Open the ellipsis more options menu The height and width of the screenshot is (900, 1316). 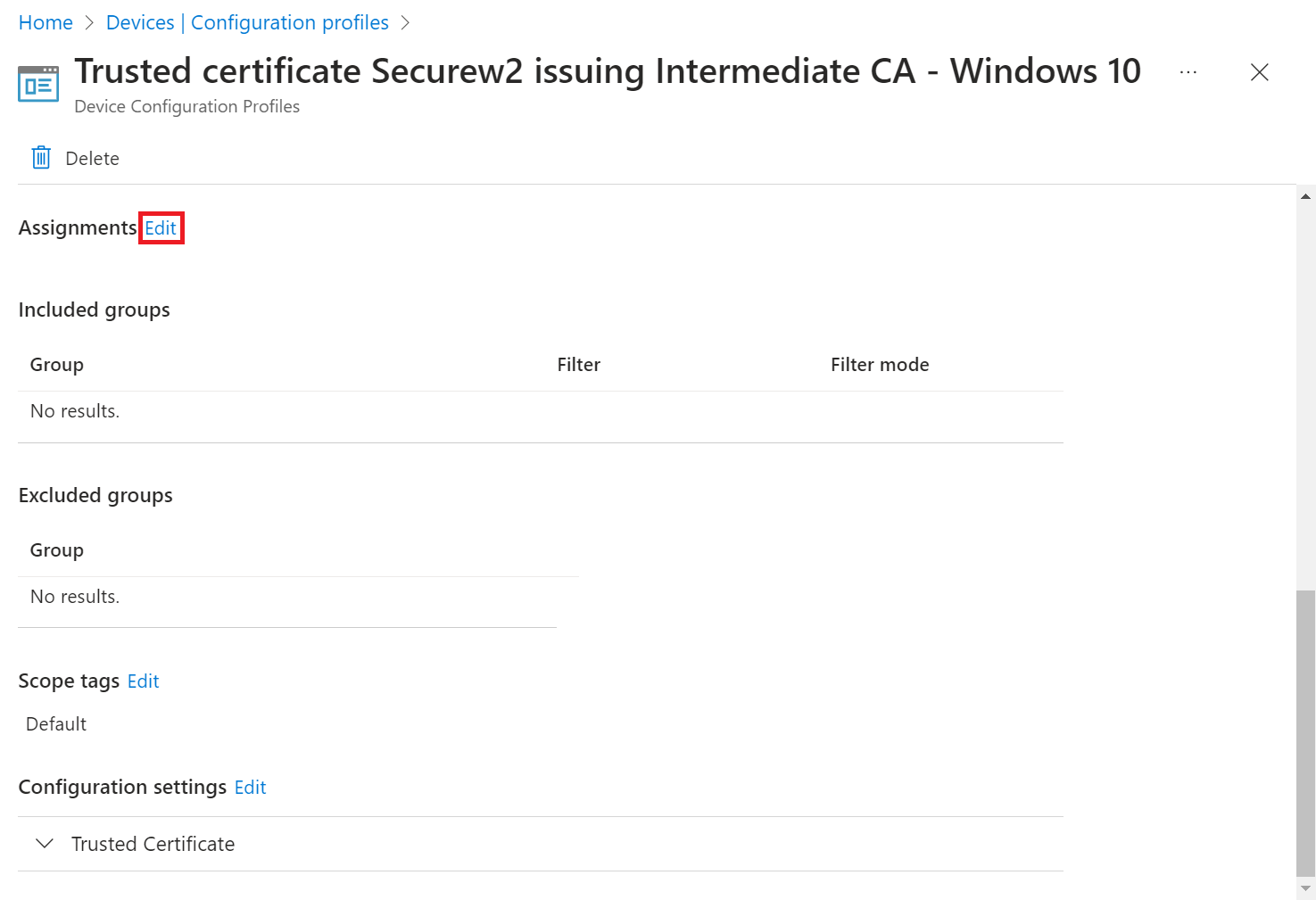1188,72
